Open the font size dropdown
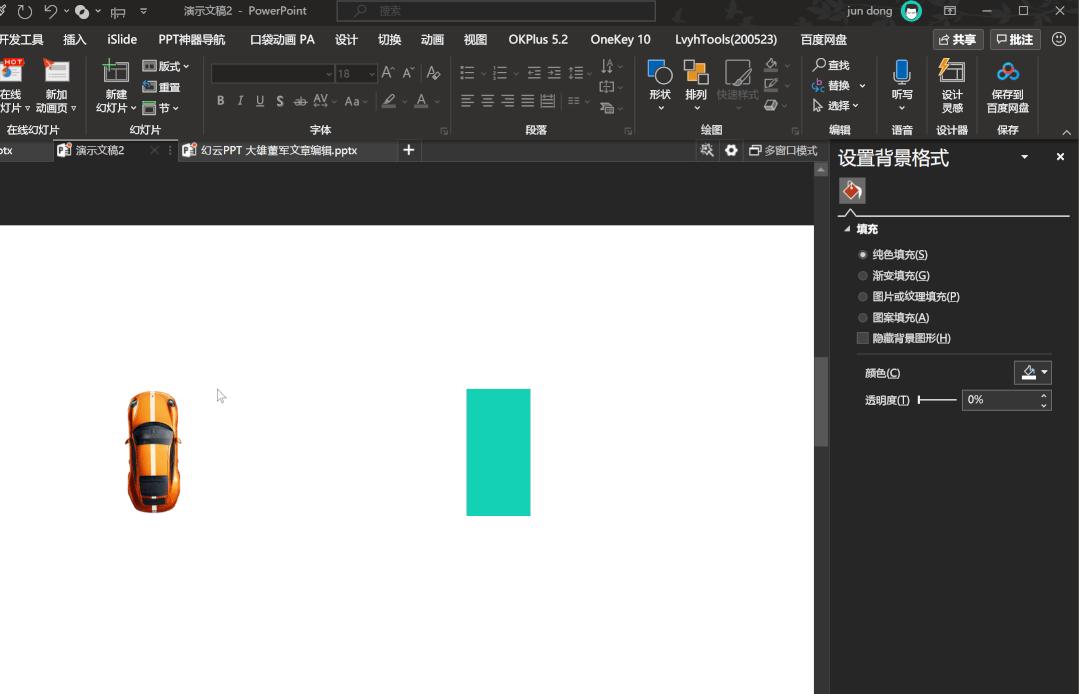 pos(371,74)
